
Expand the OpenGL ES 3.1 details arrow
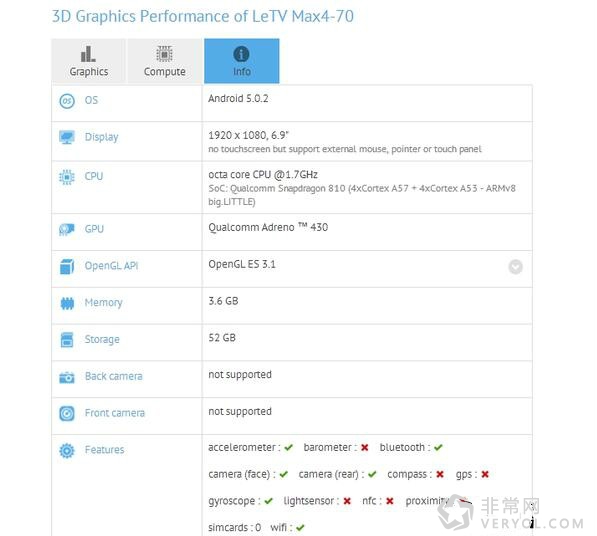515,267
